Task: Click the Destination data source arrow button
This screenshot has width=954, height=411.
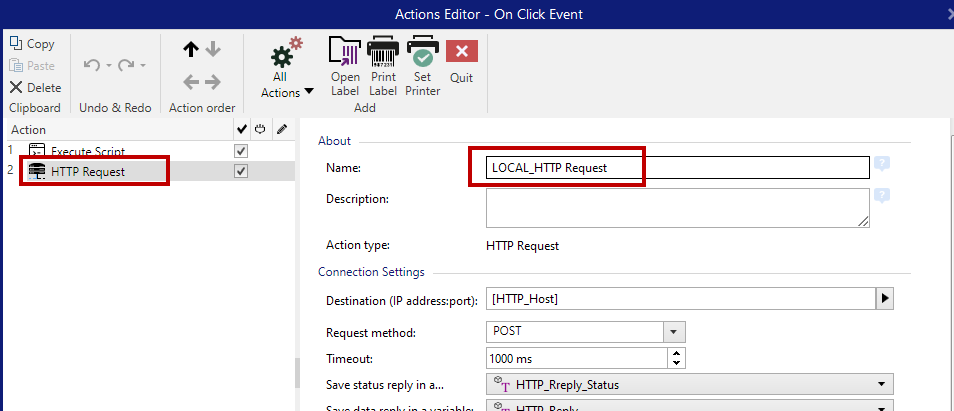Action: click(883, 299)
